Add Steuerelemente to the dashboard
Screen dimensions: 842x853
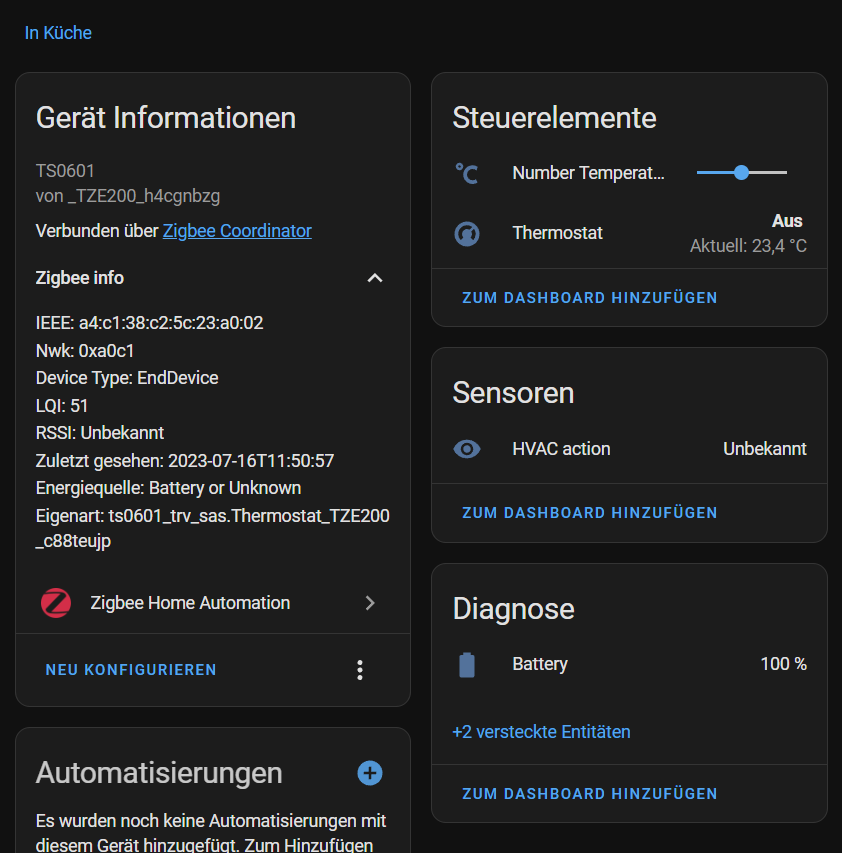(589, 297)
